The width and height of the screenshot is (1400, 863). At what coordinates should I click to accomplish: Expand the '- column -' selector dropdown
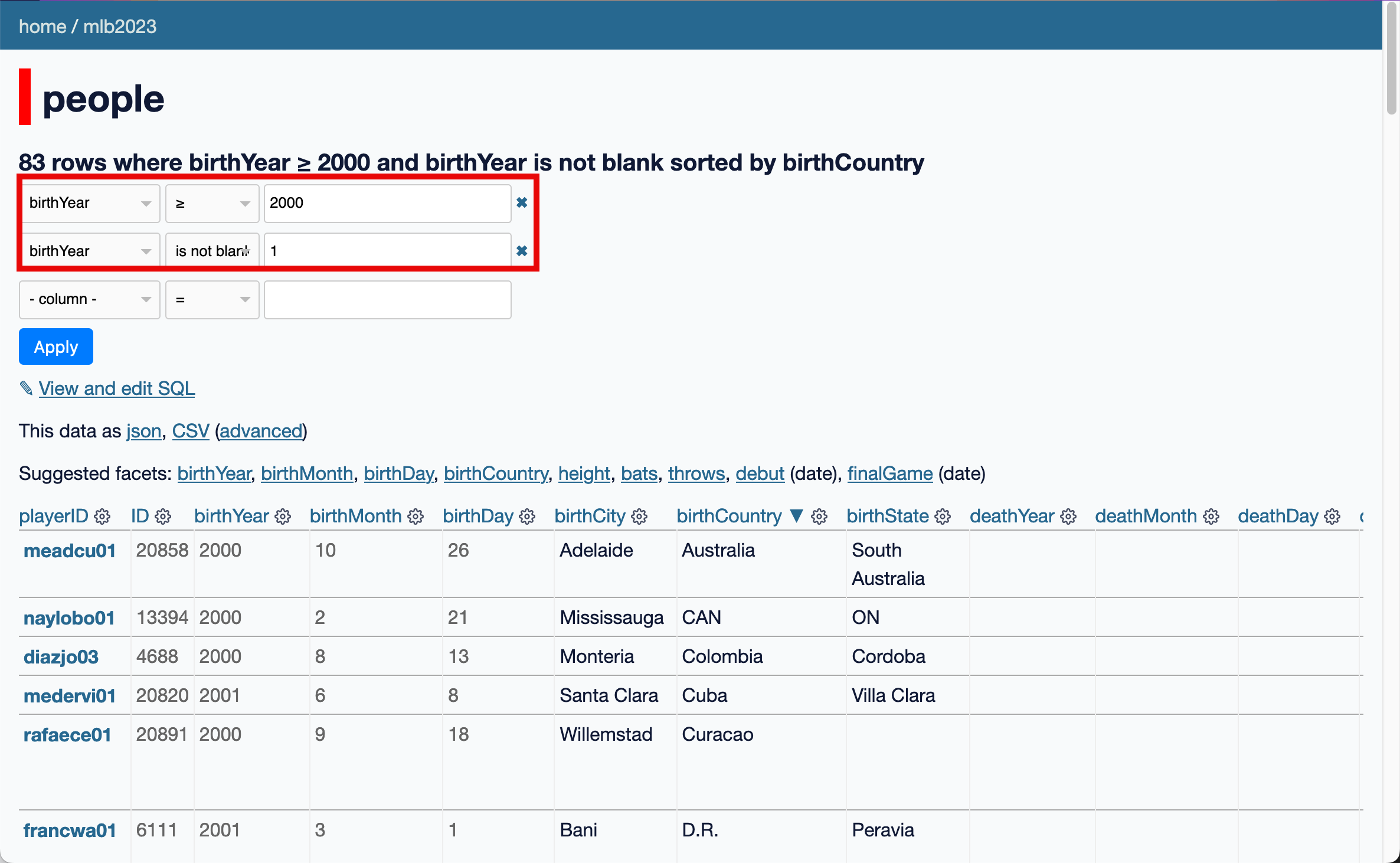[90, 299]
